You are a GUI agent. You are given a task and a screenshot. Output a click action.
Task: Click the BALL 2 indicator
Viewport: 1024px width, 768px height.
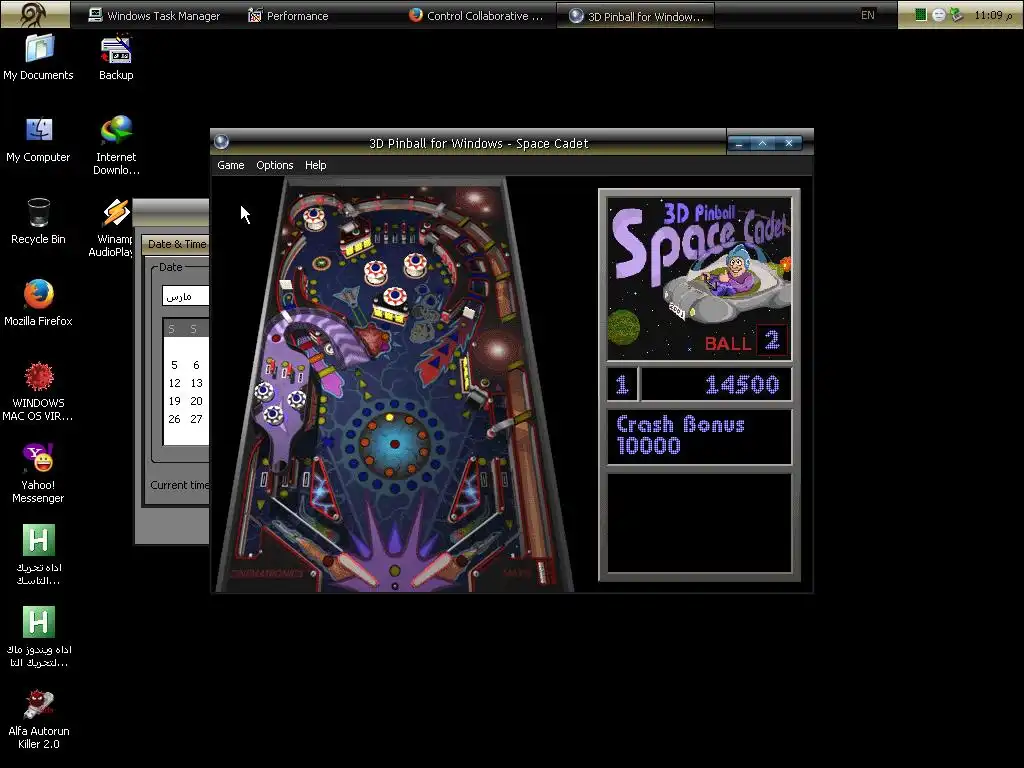[746, 342]
